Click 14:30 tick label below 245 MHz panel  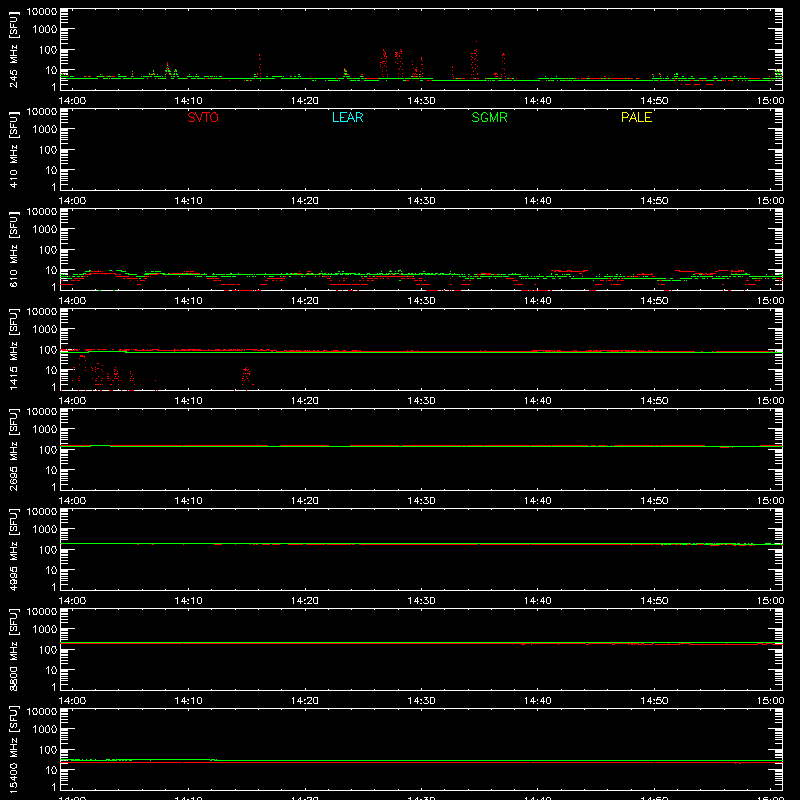[421, 101]
